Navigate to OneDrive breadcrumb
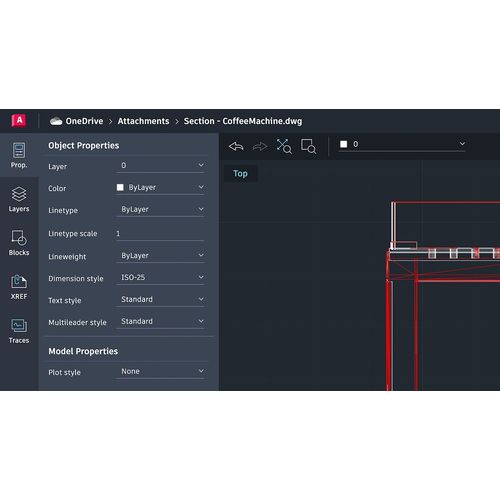This screenshot has width=500, height=500. (84, 121)
